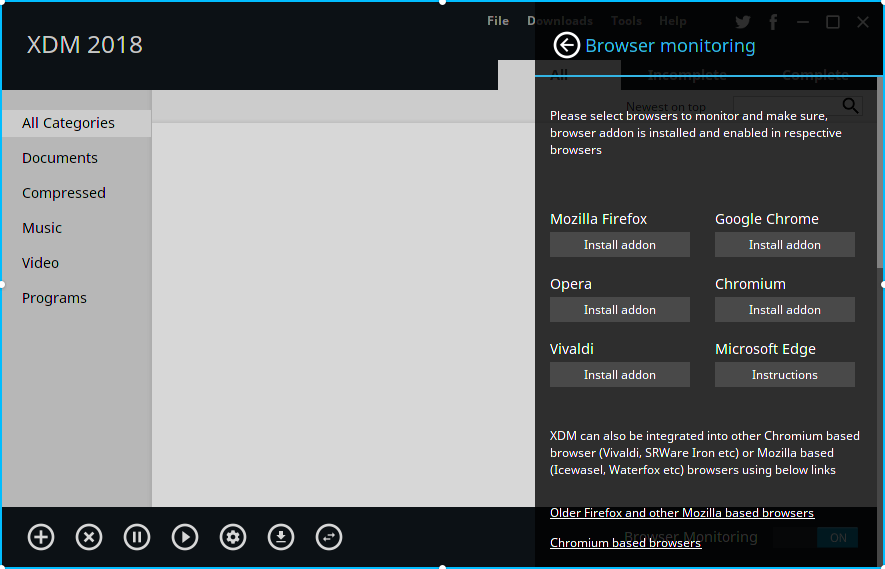Click the Browser monitoring heading text
This screenshot has width=885, height=569.
670,46
